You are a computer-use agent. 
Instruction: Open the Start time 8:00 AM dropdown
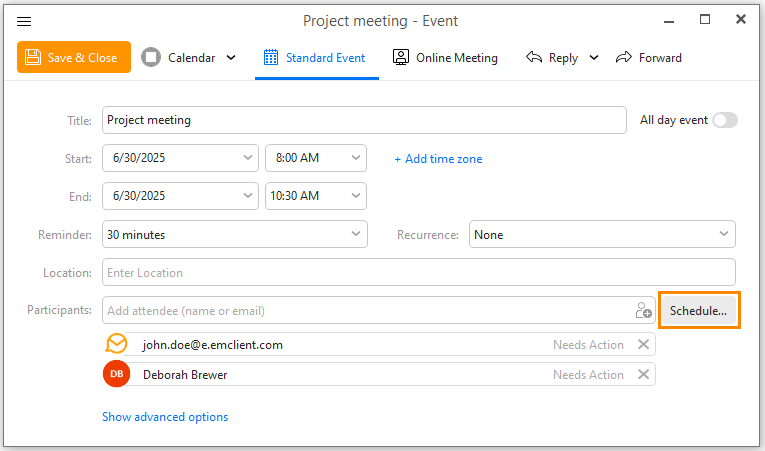click(316, 158)
